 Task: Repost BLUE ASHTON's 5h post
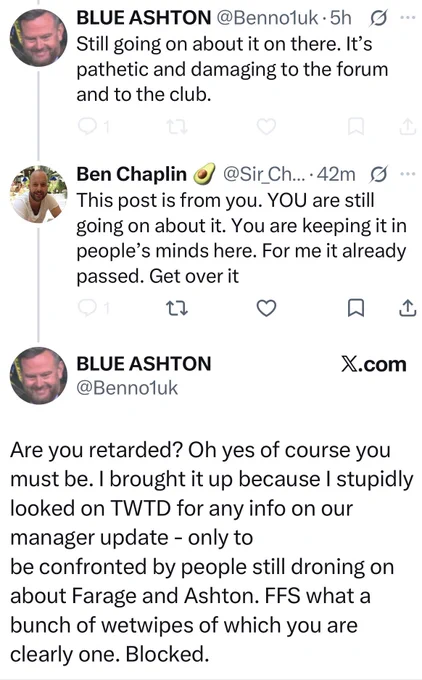coord(177,127)
